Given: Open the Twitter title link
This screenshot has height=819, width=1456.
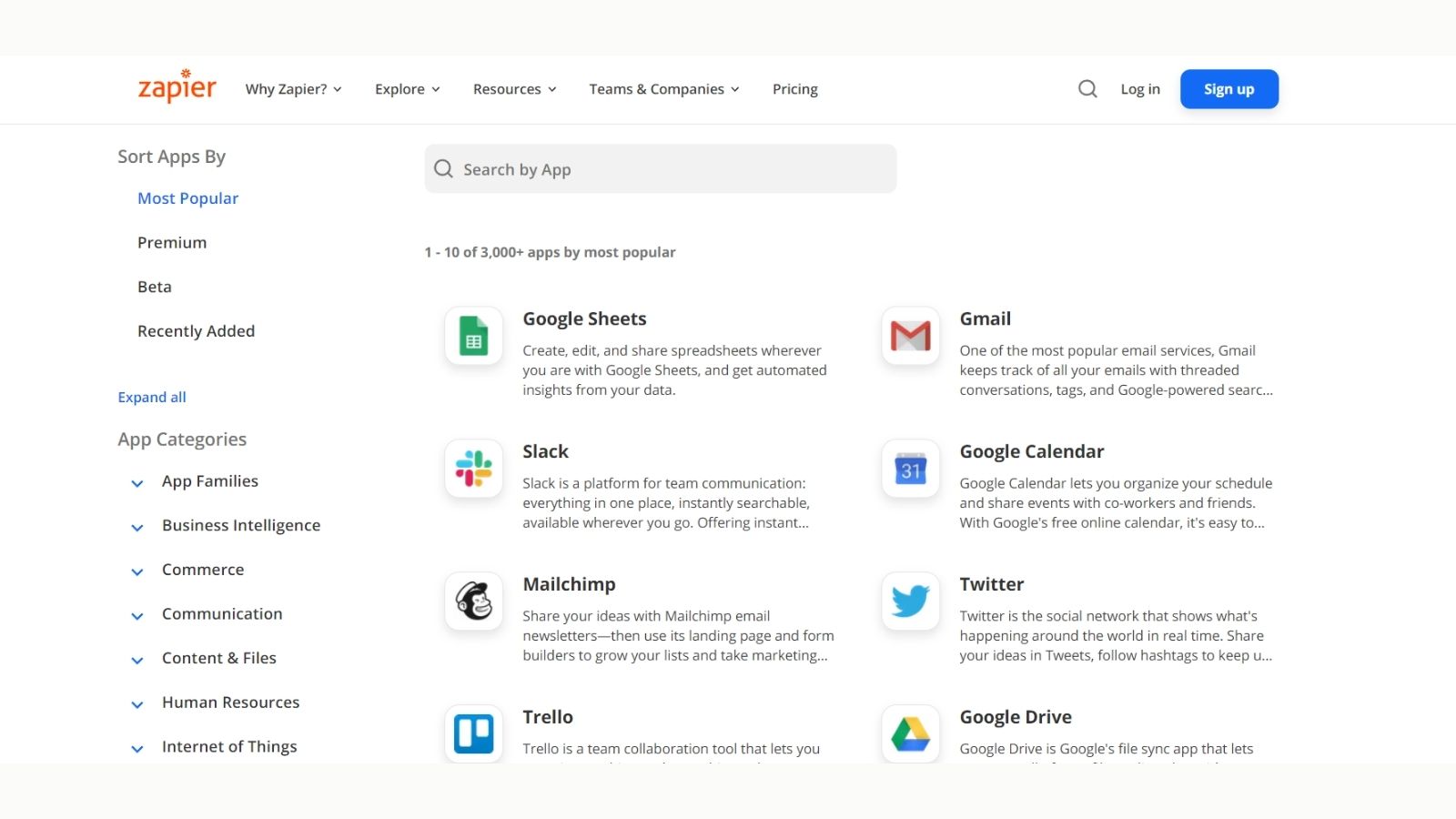Looking at the screenshot, I should click(991, 584).
